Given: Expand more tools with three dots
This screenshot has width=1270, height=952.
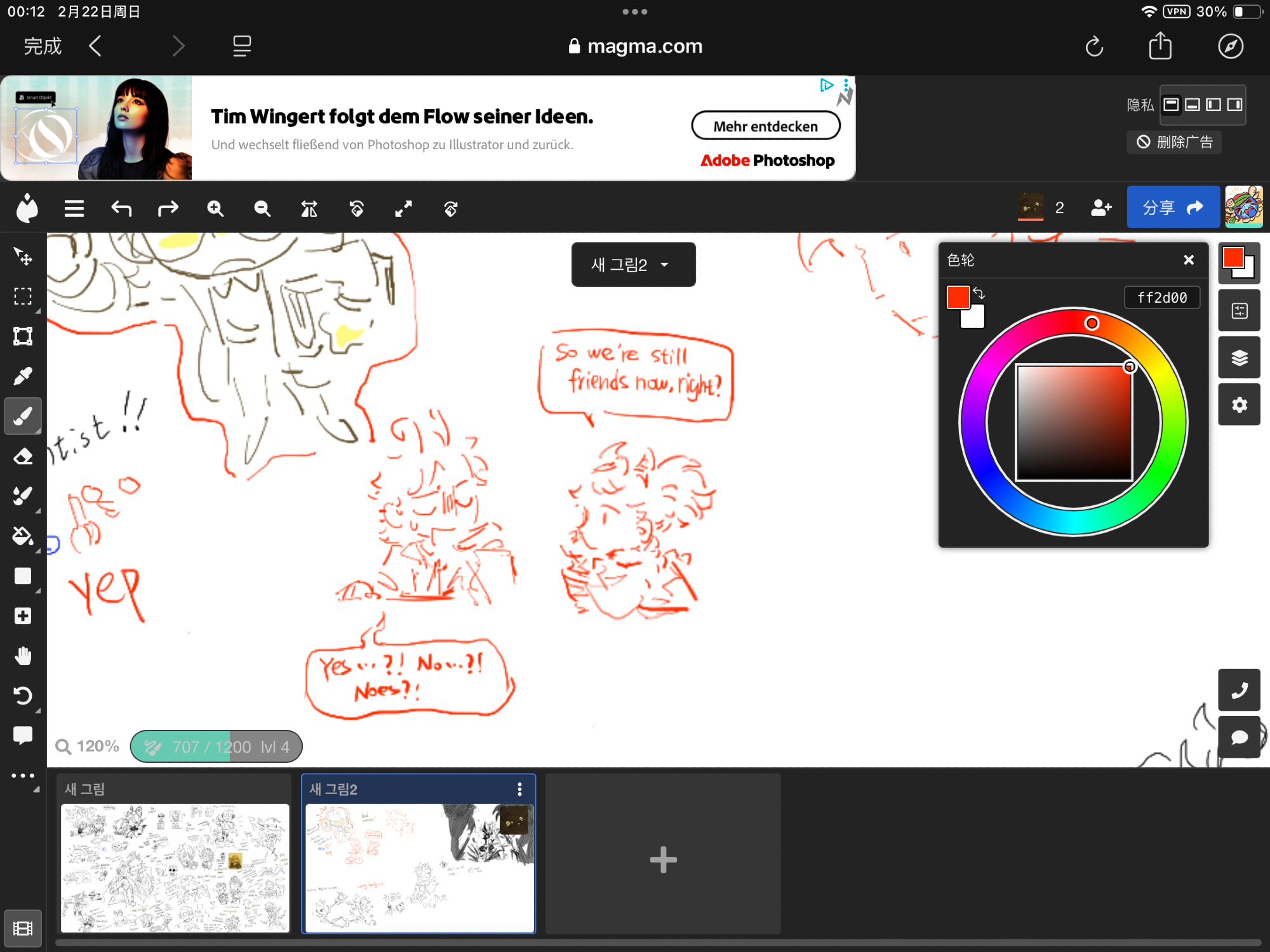Looking at the screenshot, I should pyautogui.click(x=23, y=776).
